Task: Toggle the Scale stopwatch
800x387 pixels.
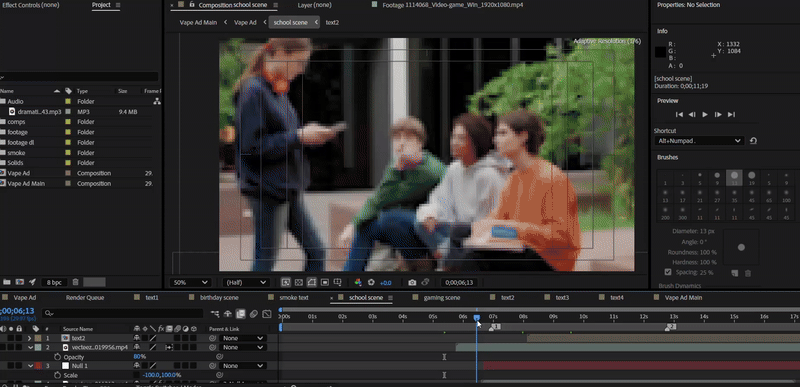Action: point(57,375)
